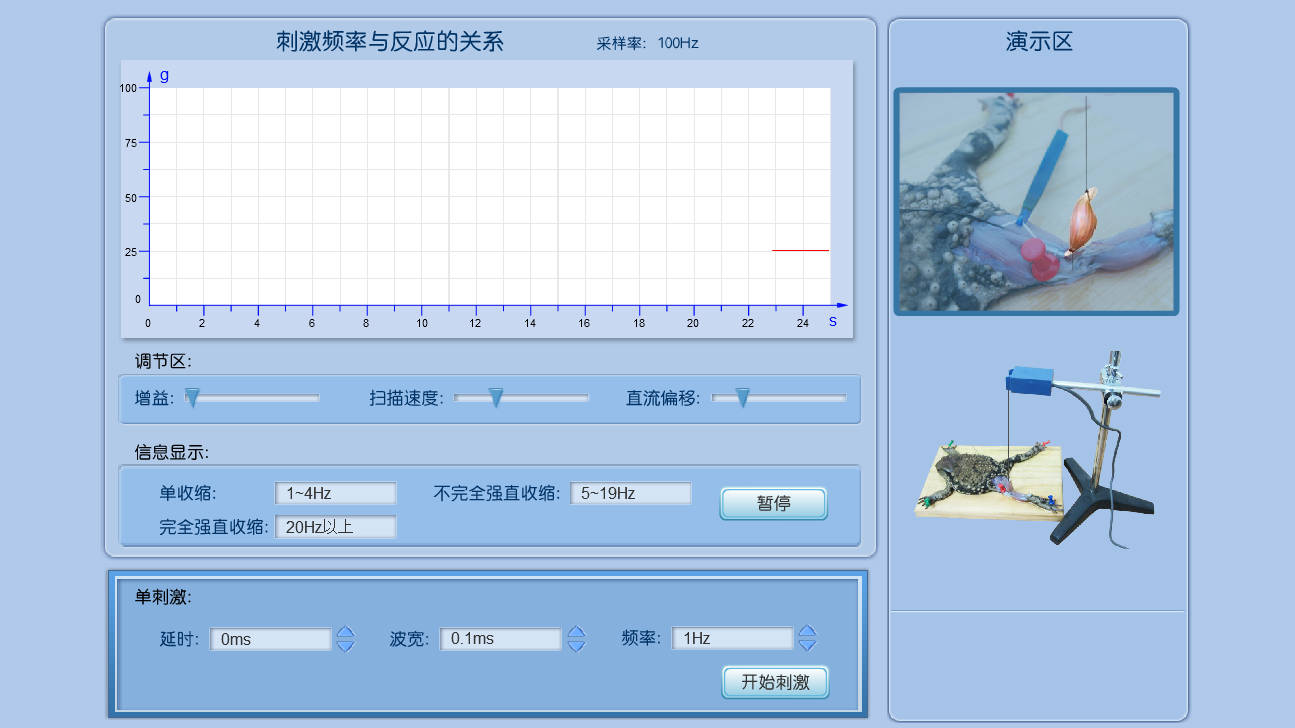Raise 频率 using the up arrow
The width and height of the screenshot is (1295, 728).
(807, 632)
